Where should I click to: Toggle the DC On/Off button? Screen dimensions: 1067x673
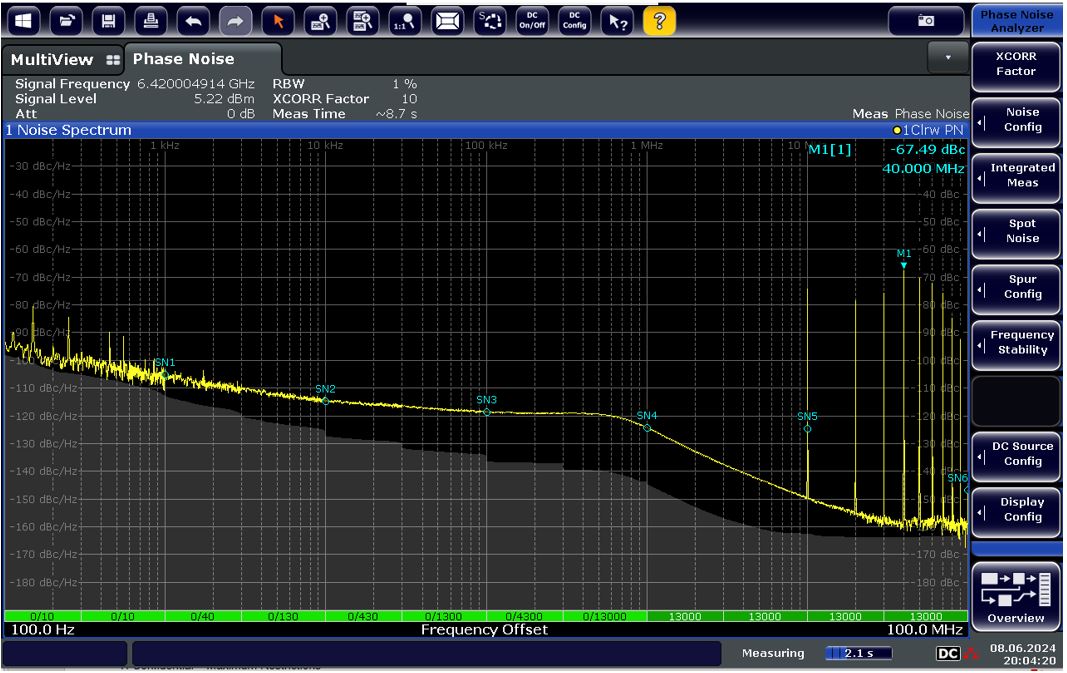coord(532,20)
